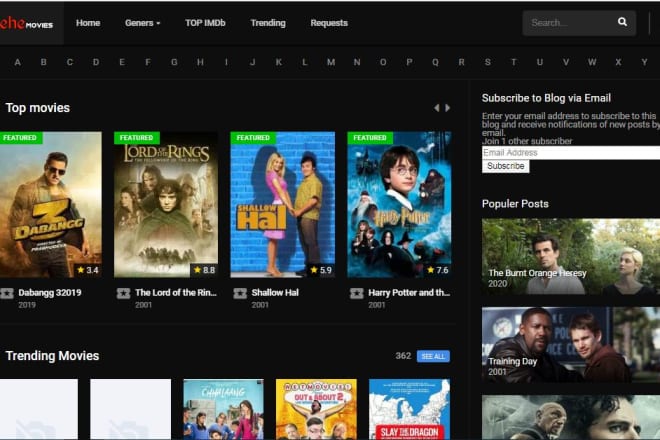This screenshot has height=440, width=660.
Task: Open the Geners dropdown menu
Action: [142, 23]
